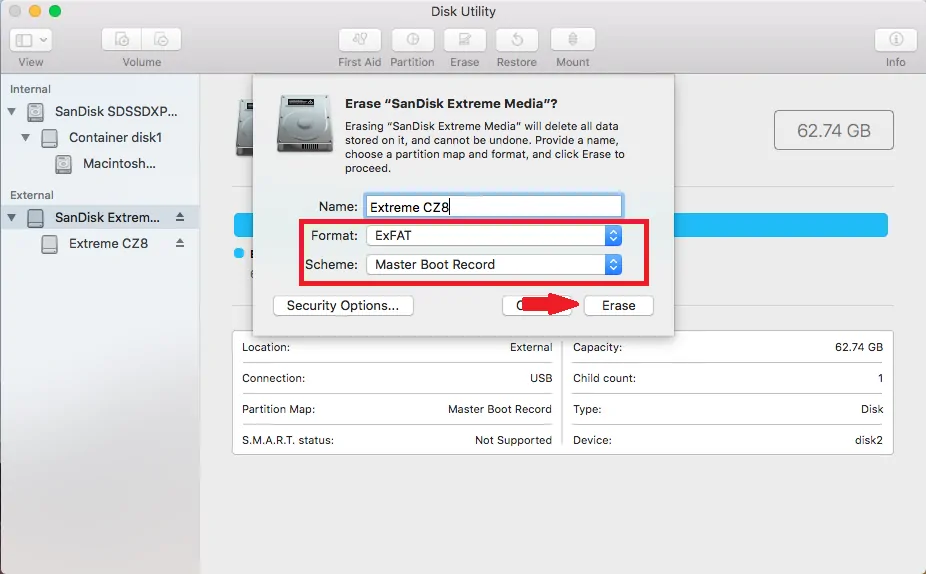Click the Macintosh volume icon

(63, 164)
